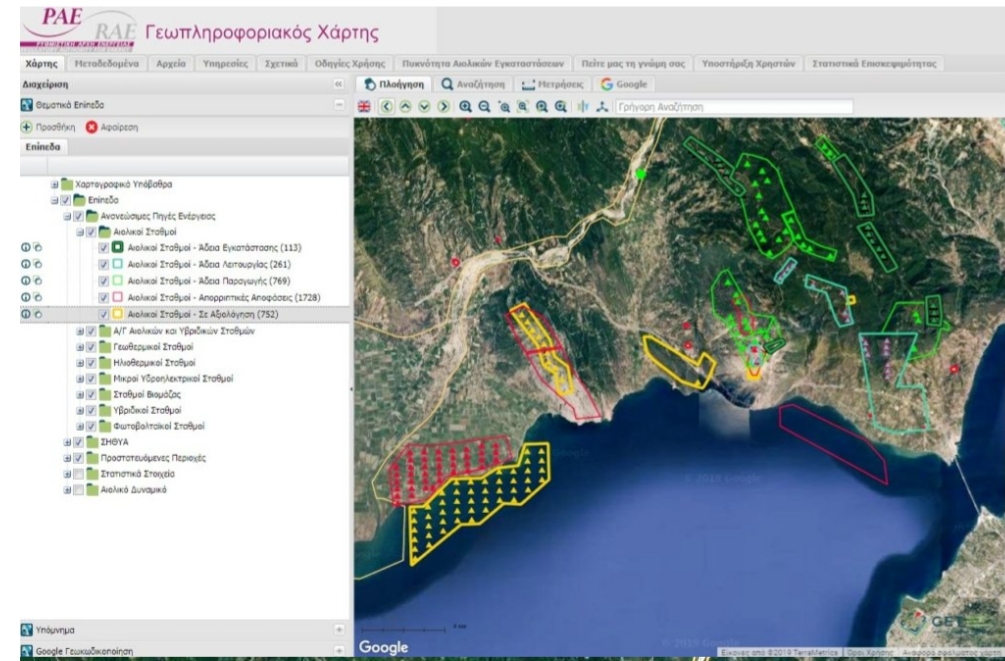Expand the Χαρτογραφικό Υπόβαθρα folder
Screen dimensions: 1005x661
click(54, 185)
